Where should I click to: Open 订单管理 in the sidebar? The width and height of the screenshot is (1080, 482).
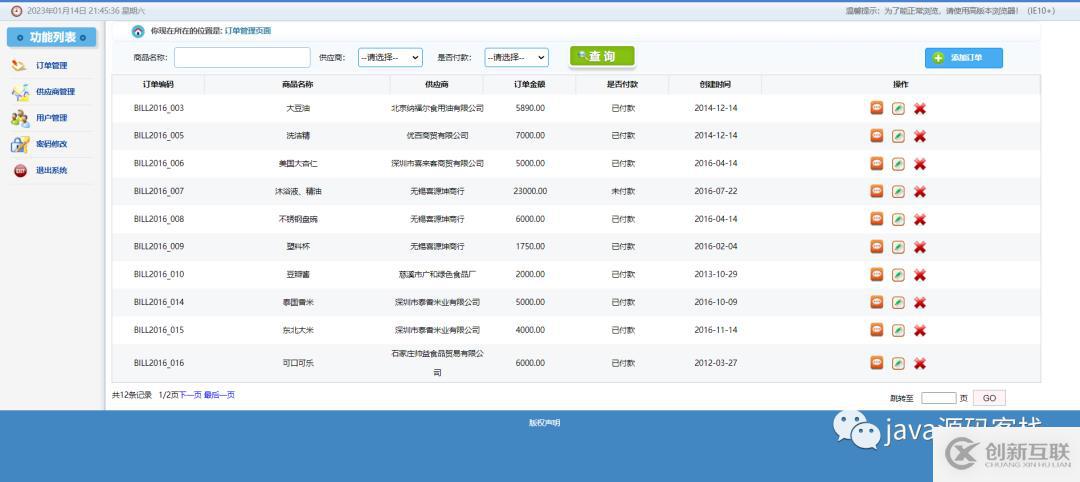point(51,66)
